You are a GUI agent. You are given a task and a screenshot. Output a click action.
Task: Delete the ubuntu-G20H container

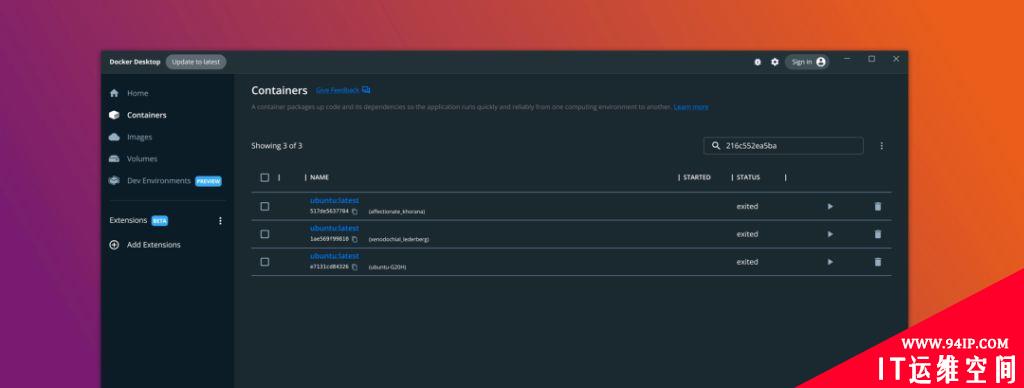pos(878,262)
